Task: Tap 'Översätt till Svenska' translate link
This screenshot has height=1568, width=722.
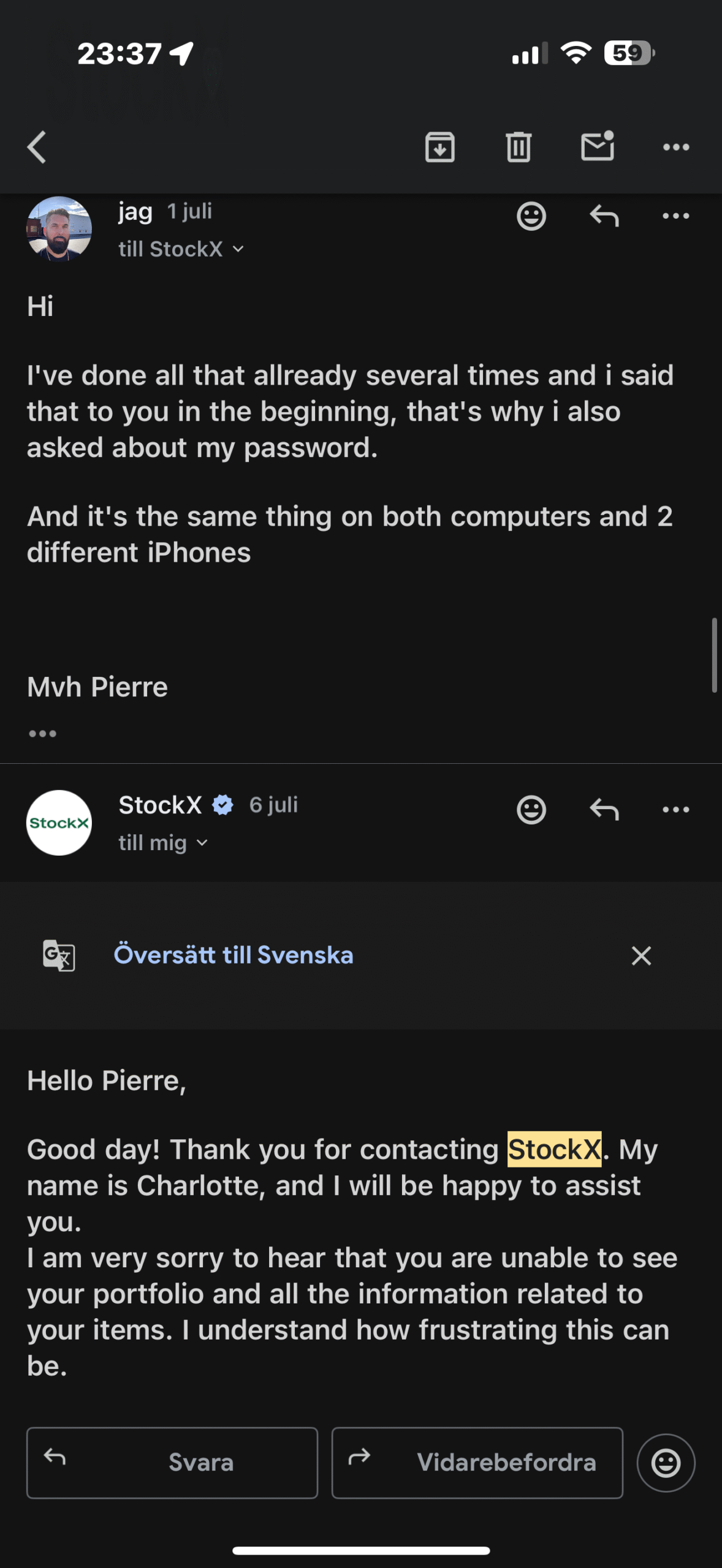Action: click(234, 955)
